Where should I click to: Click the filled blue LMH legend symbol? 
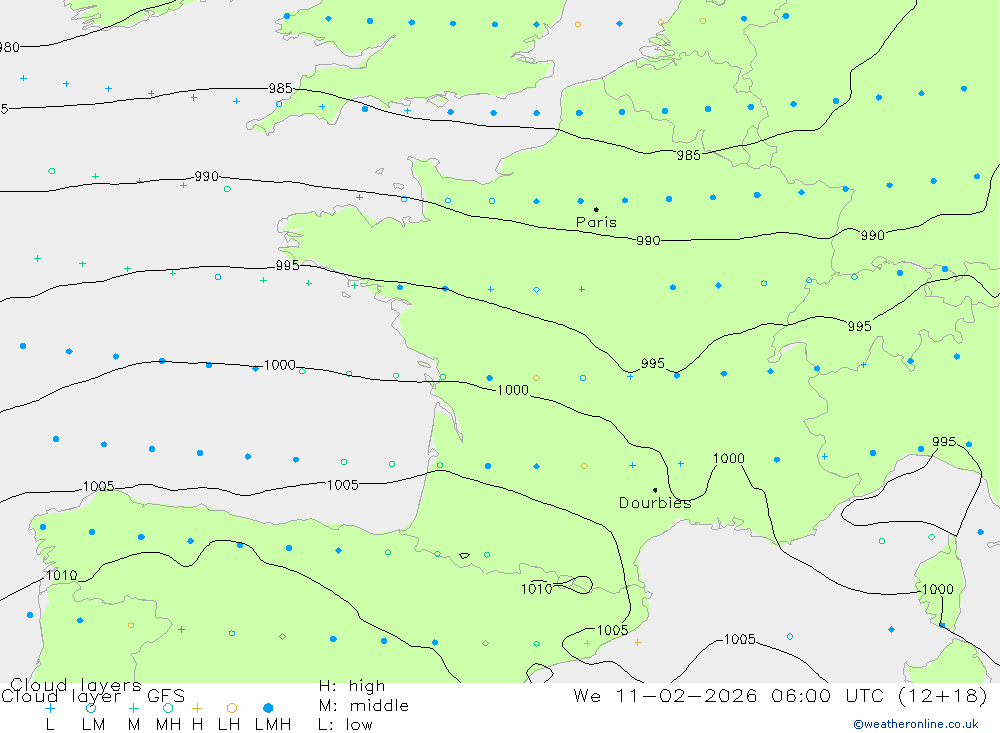(x=268, y=708)
